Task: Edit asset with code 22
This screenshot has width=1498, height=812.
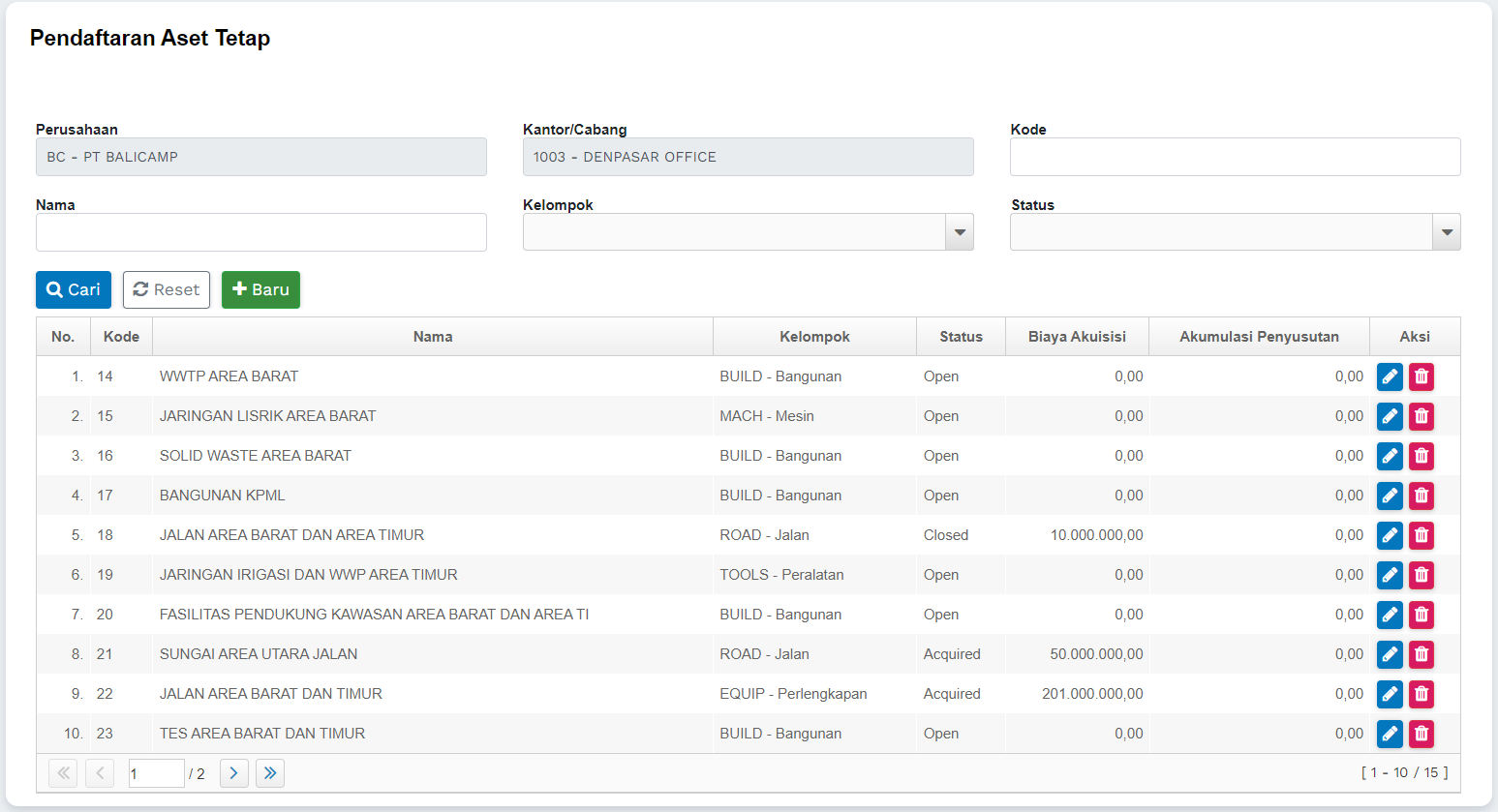Action: tap(1389, 694)
